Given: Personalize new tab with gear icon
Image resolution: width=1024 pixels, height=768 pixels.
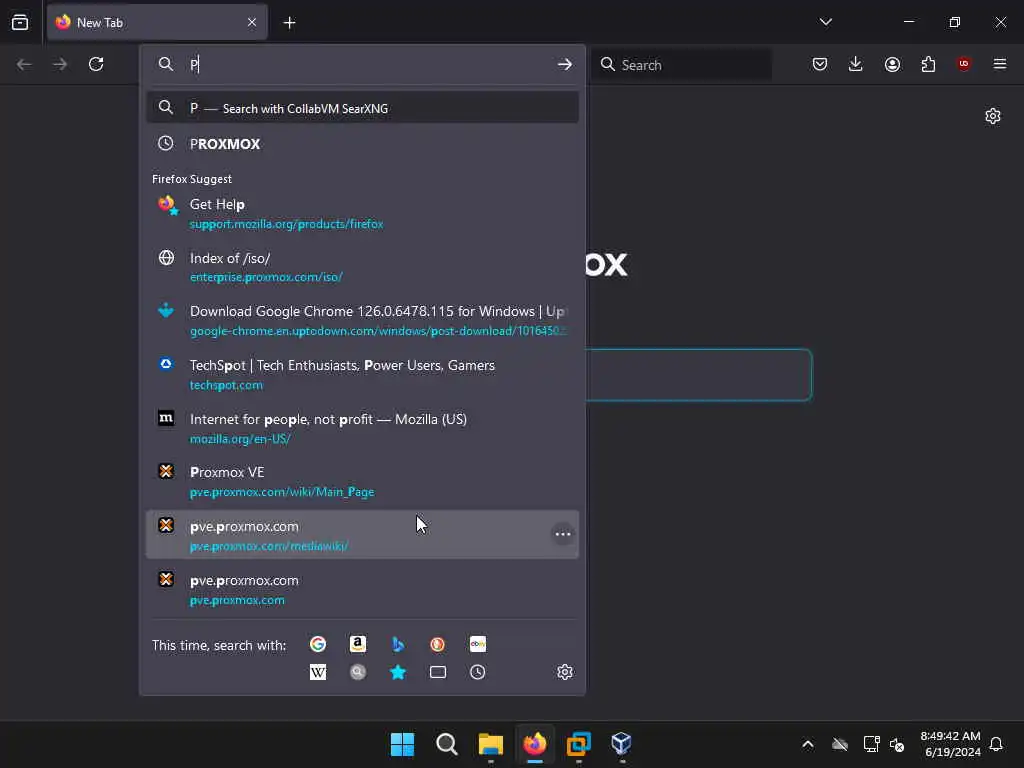Looking at the screenshot, I should coord(993,116).
